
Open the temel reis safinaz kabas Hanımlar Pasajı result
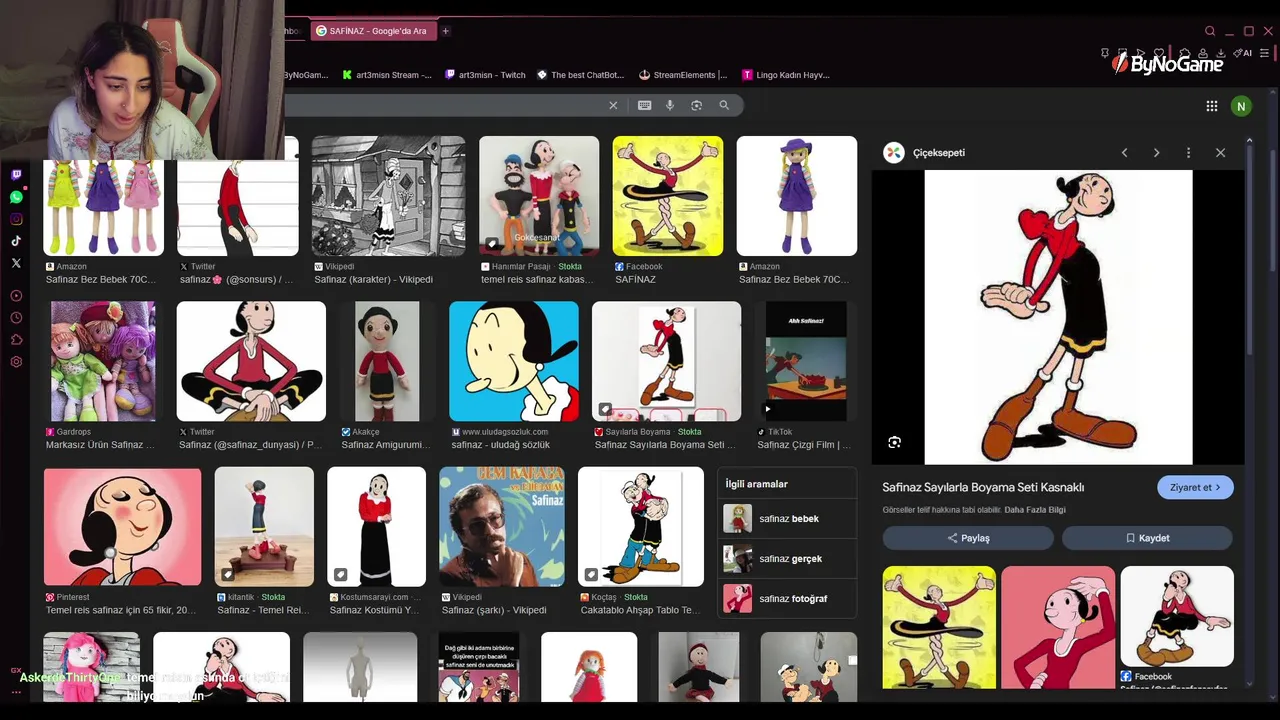539,196
